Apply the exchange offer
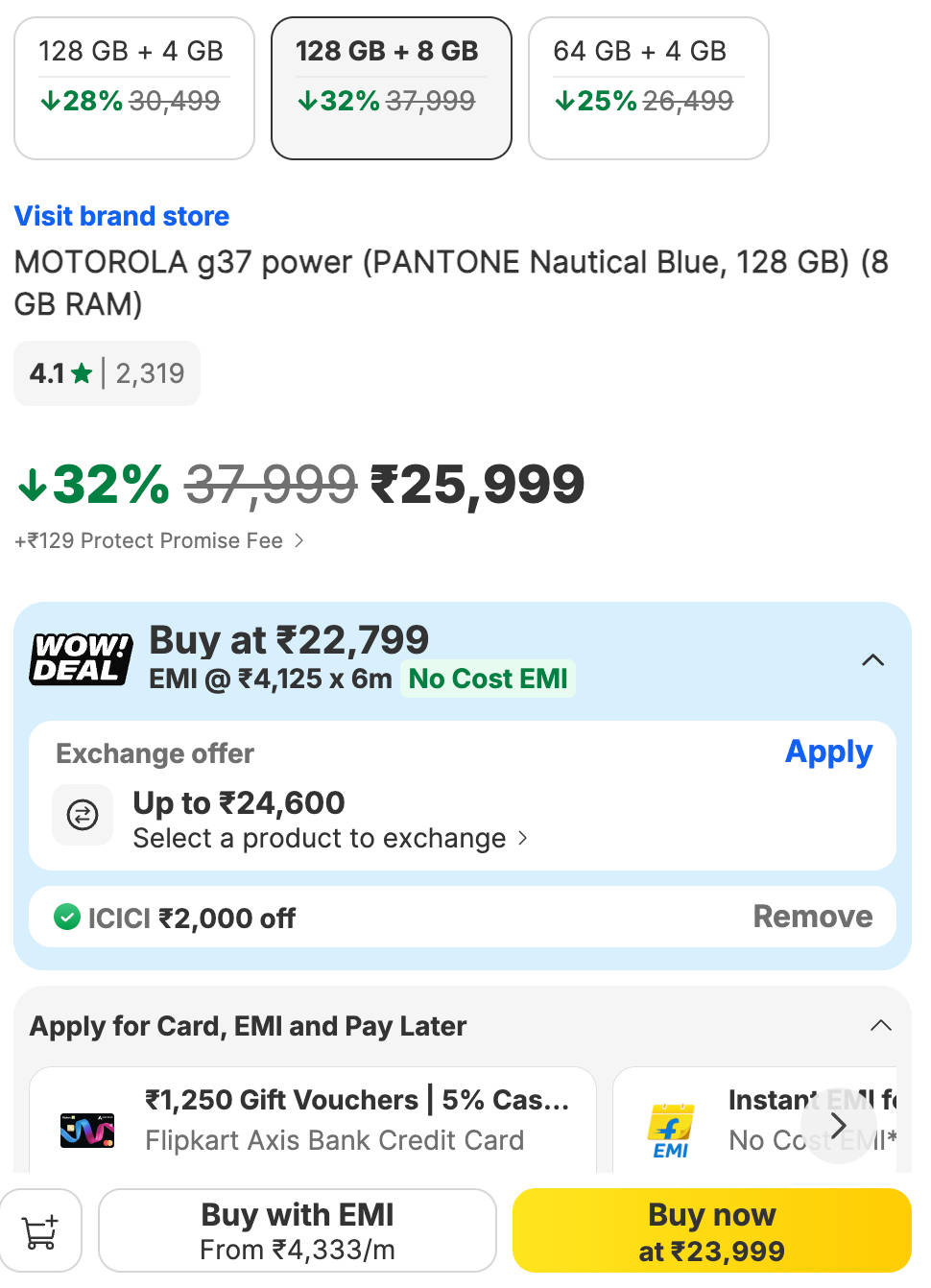The height and width of the screenshot is (1288, 931). click(x=828, y=751)
